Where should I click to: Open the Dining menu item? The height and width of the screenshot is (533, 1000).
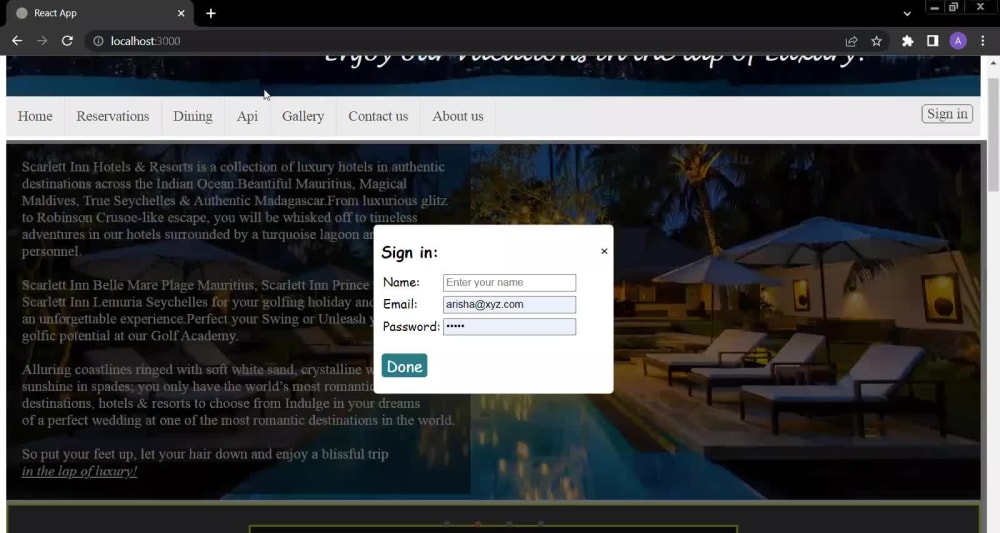click(193, 116)
